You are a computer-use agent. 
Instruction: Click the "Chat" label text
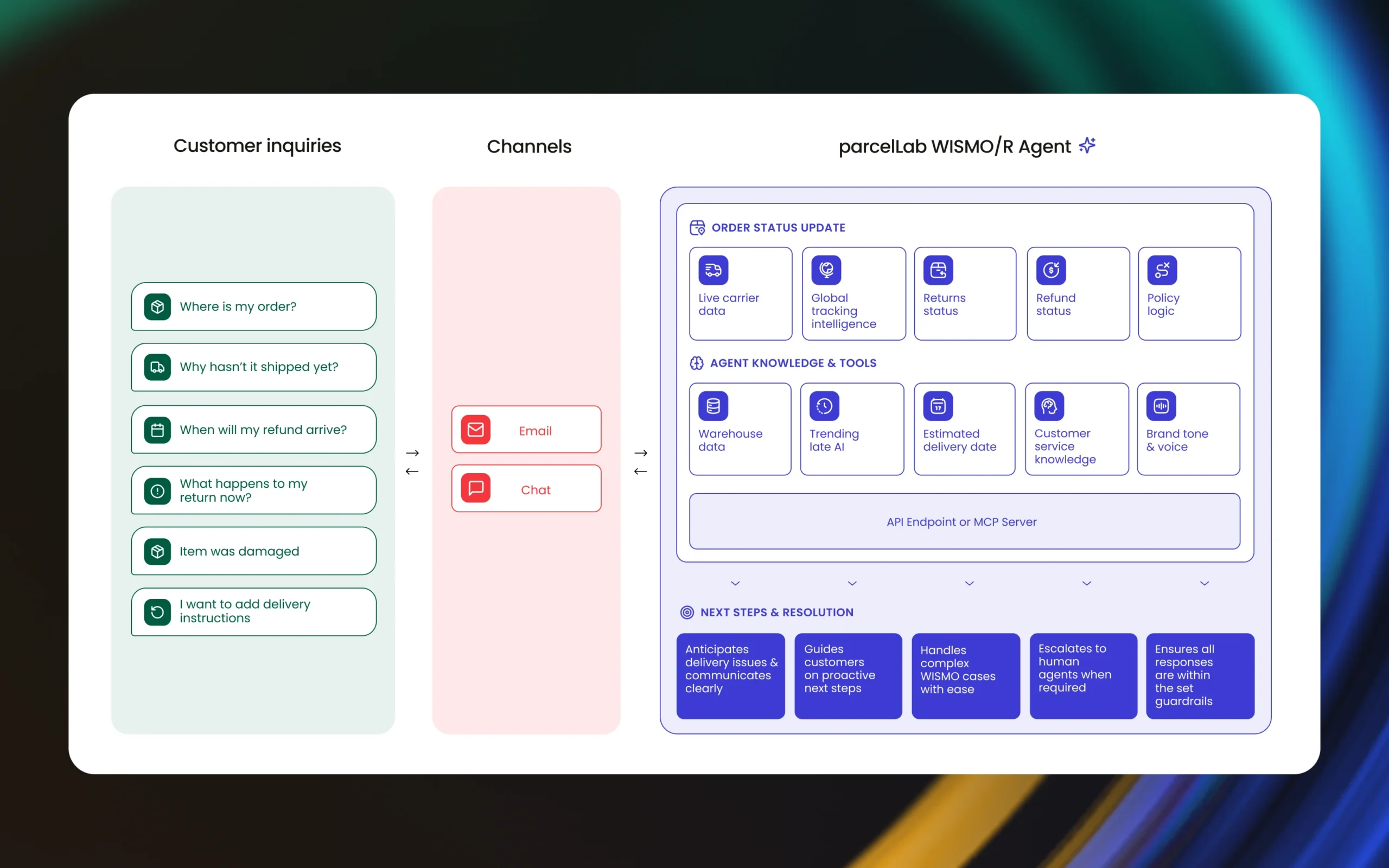coord(536,490)
